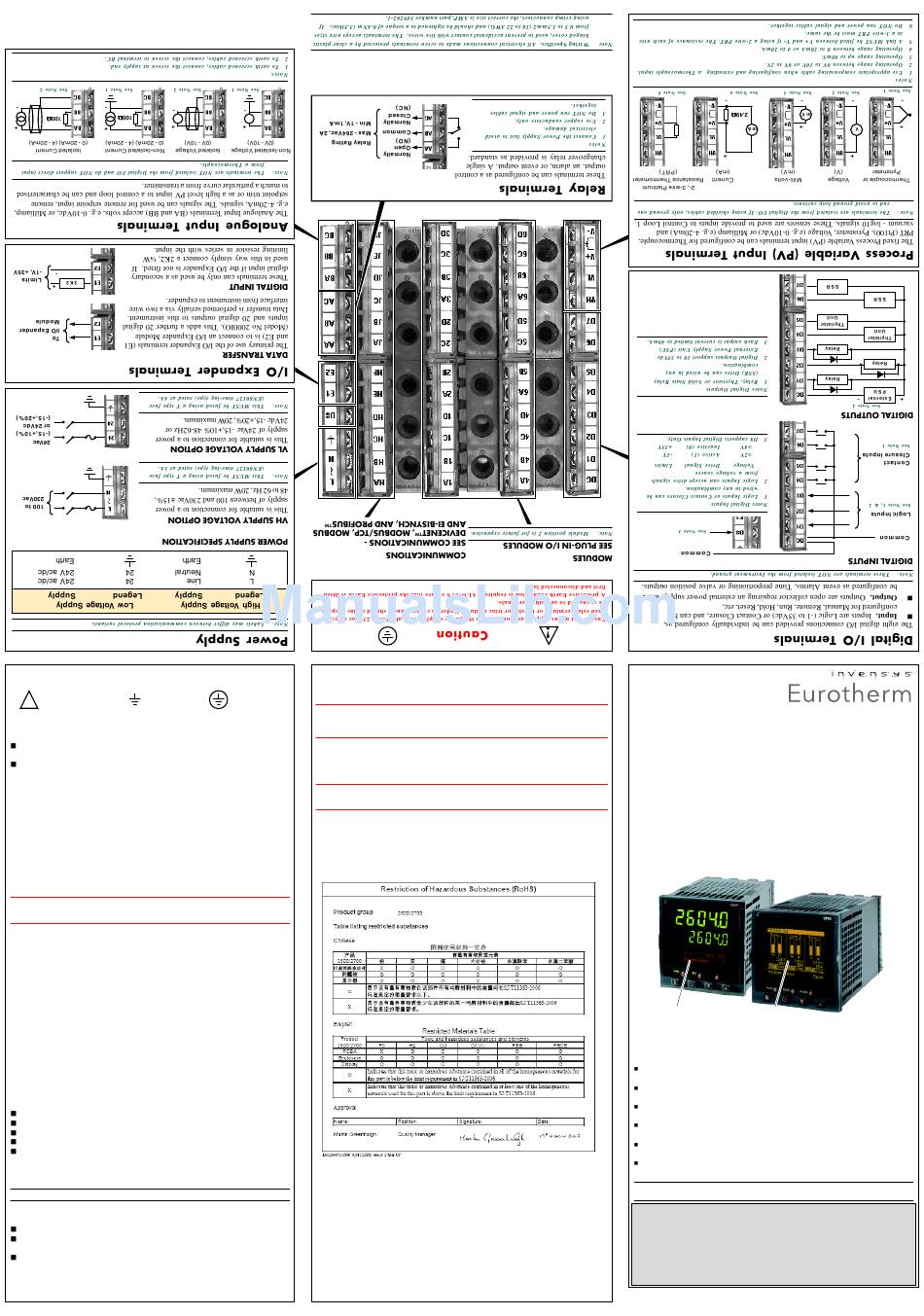Click the "MODULES" label under terminal photo
This screenshot has width=924, height=1316.
pos(592,560)
